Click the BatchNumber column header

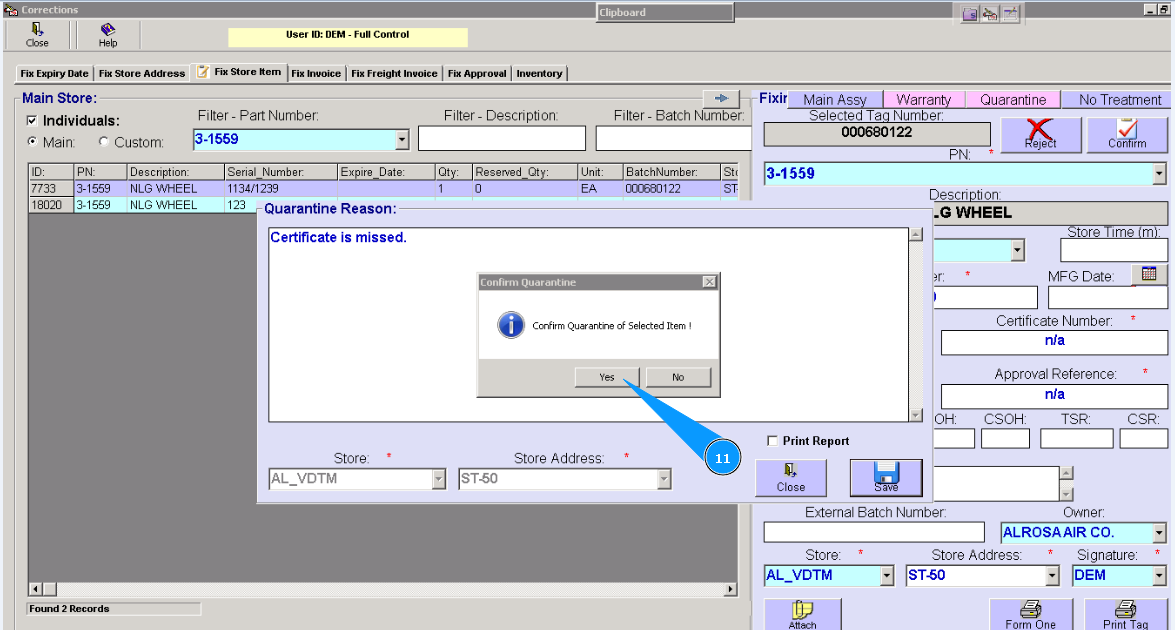671,172
